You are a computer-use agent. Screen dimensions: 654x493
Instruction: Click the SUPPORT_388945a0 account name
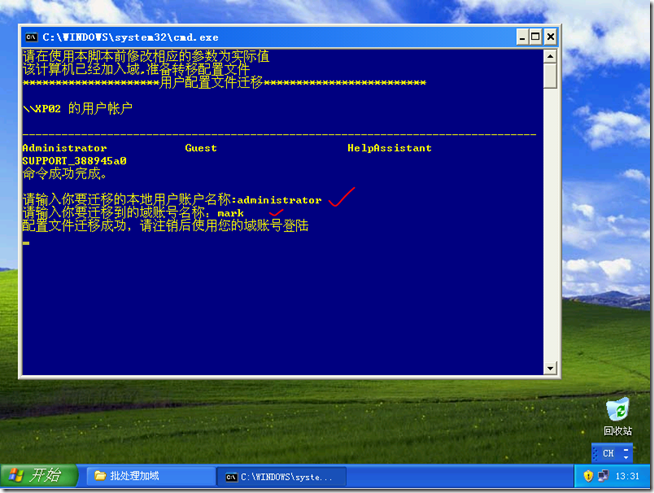tap(74, 161)
